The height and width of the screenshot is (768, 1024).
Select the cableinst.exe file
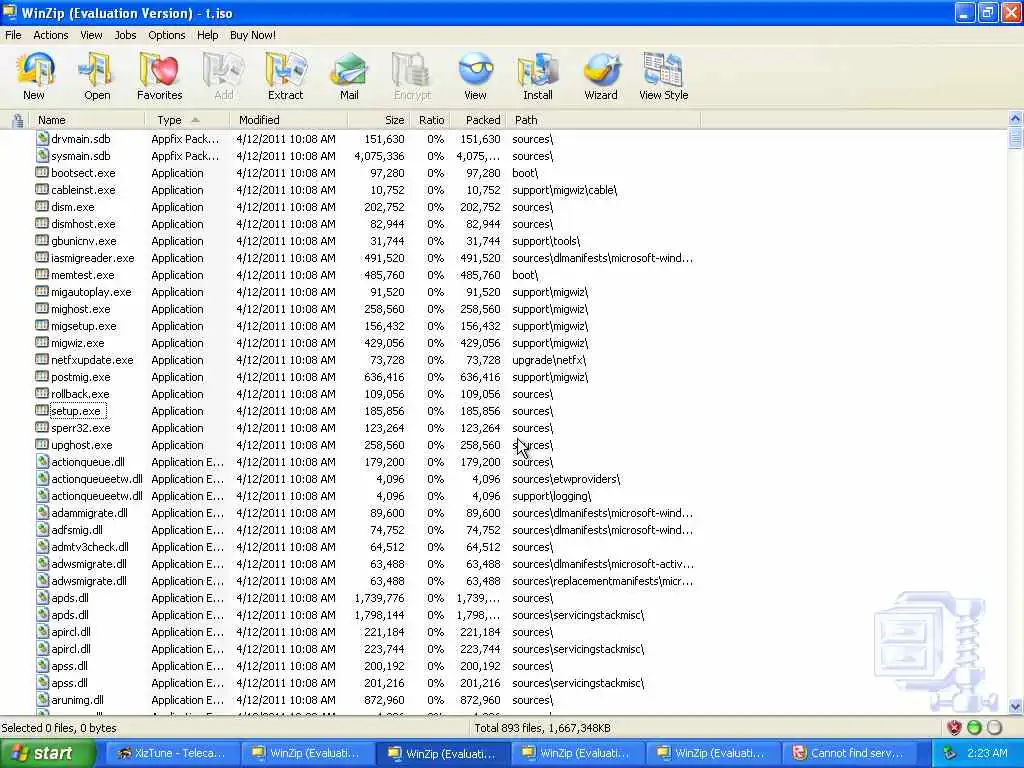83,190
